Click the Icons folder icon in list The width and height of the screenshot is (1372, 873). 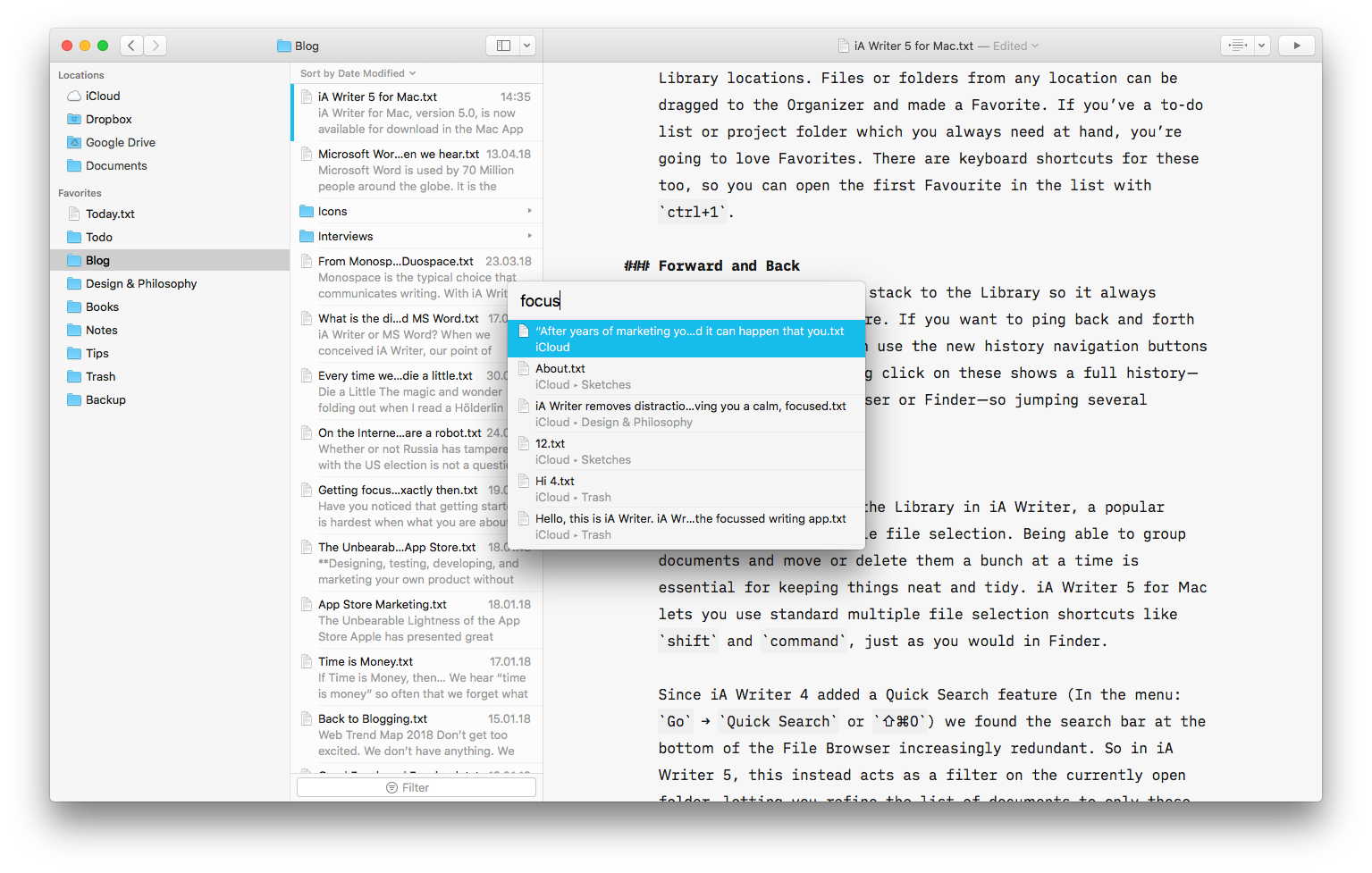click(307, 211)
